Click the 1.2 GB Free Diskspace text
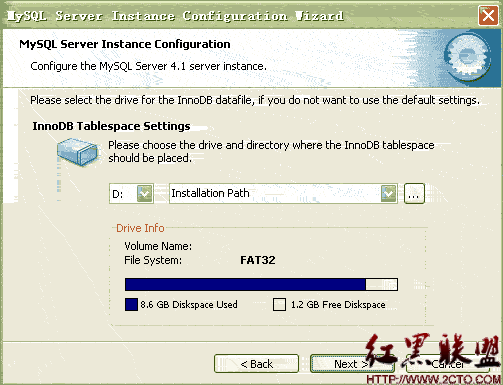The image size is (503, 385). 338,305
